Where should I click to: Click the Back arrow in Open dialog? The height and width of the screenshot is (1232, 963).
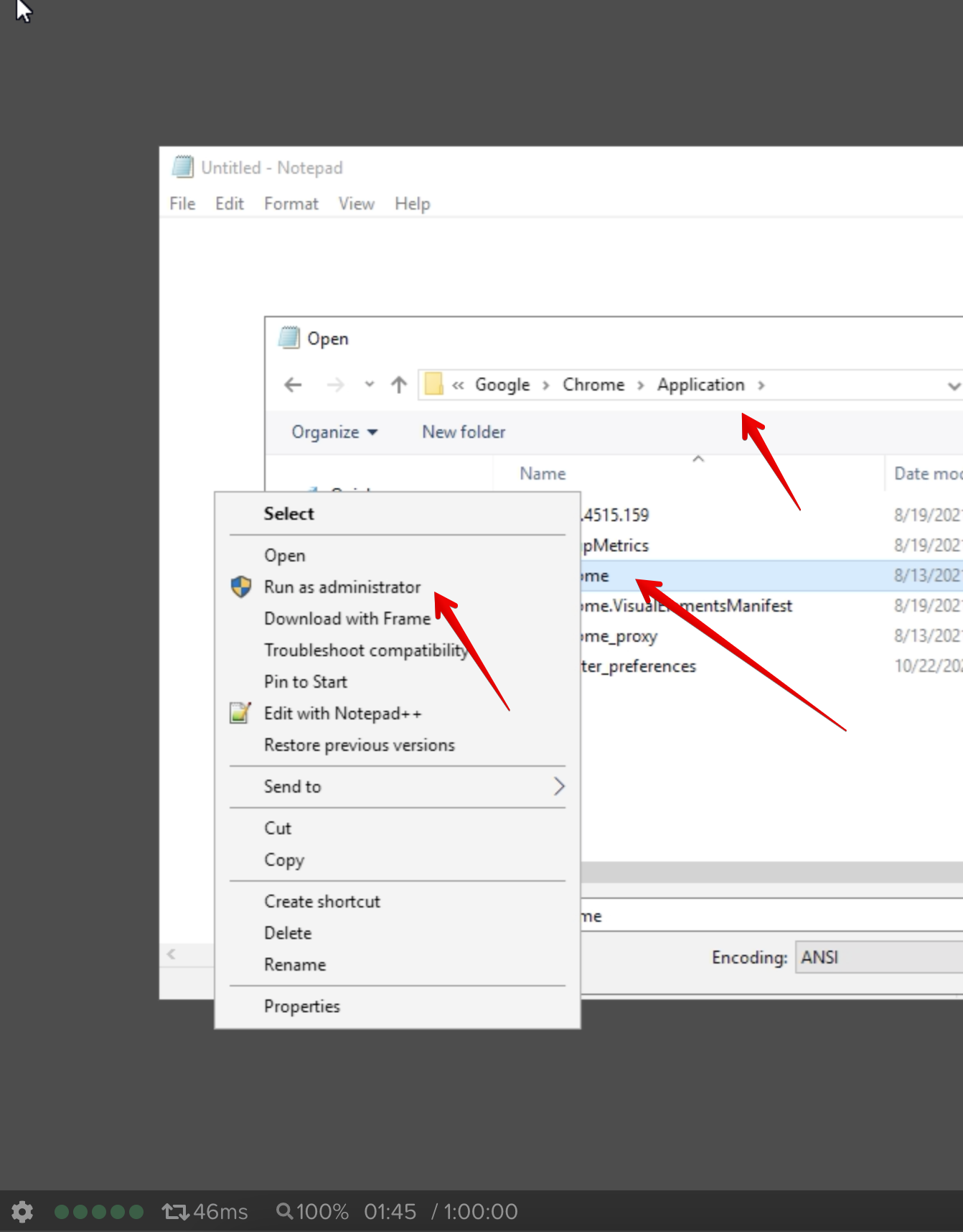pos(293,385)
